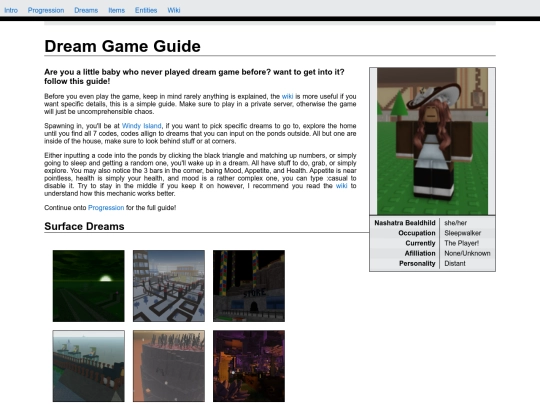Screen dimensions: 540x405
Task: Open the Entities nav item
Action: (146, 10)
